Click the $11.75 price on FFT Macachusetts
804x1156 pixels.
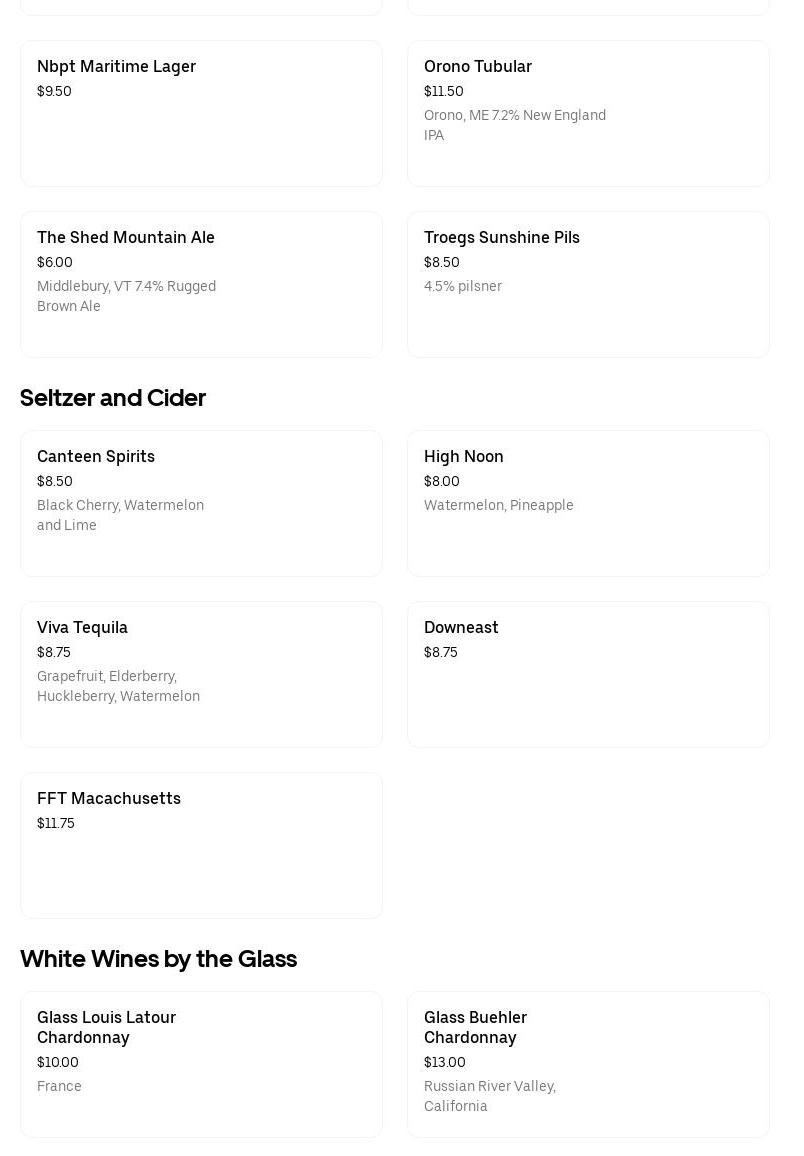pos(56,823)
